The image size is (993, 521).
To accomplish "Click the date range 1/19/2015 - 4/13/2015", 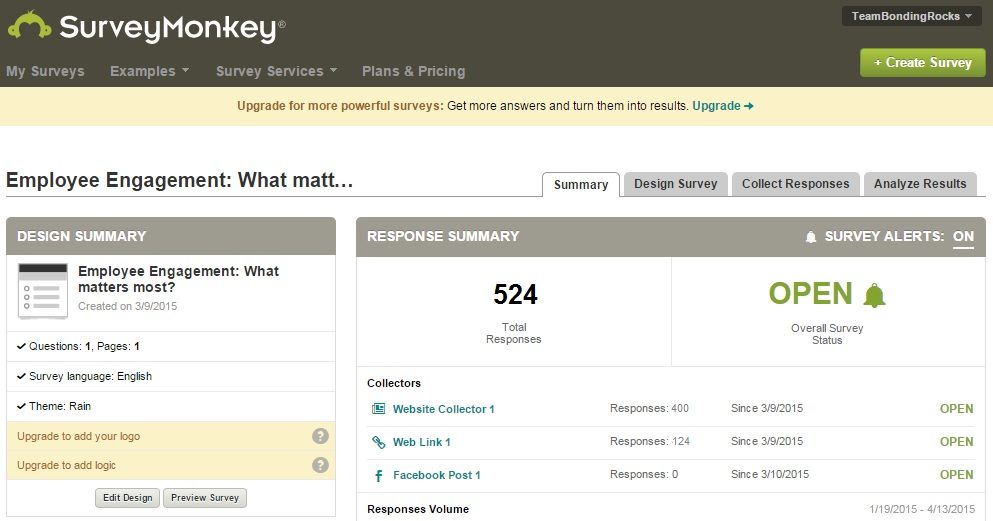I will click(922, 509).
